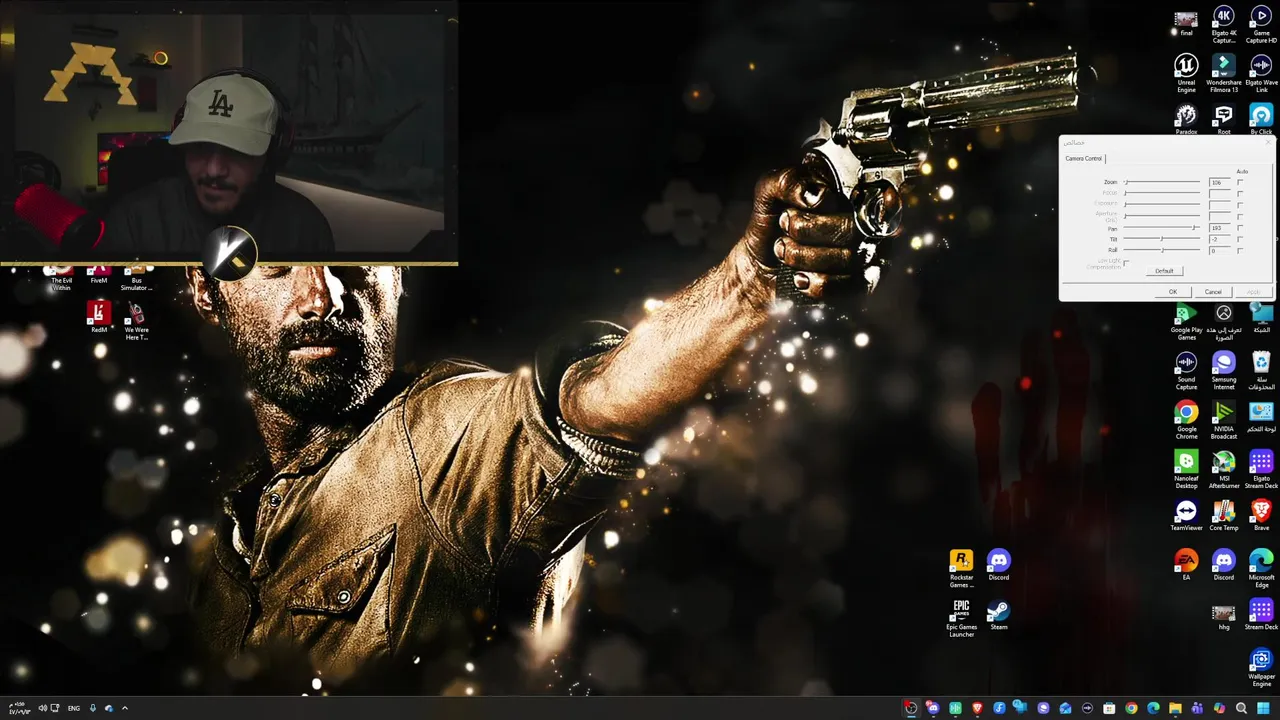The height and width of the screenshot is (720, 1280).
Task: Open the We Were Here T... shortcut
Action: coord(136,322)
